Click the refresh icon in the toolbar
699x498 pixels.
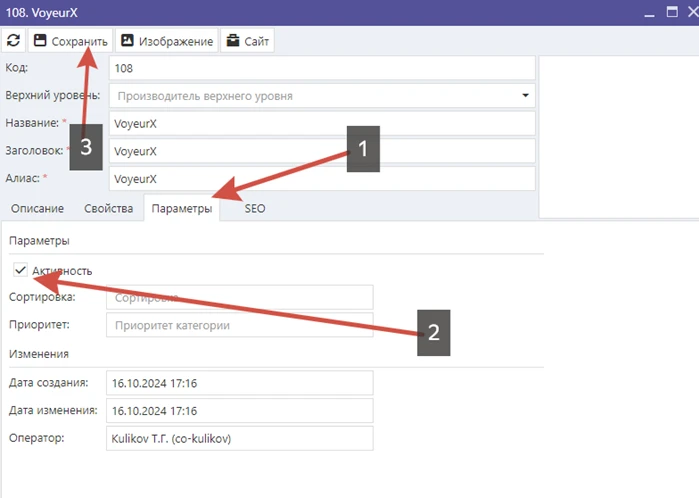coord(13,41)
